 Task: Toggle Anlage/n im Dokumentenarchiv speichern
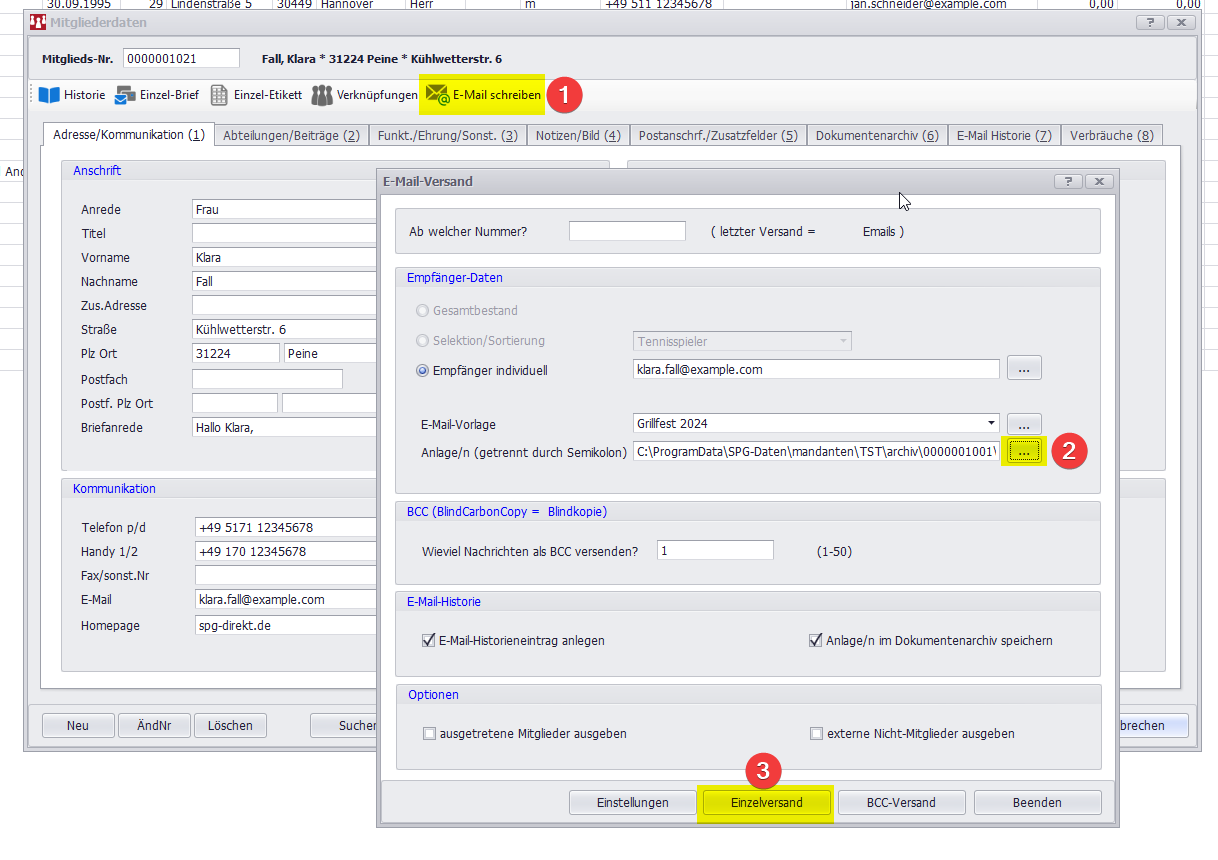(x=815, y=640)
